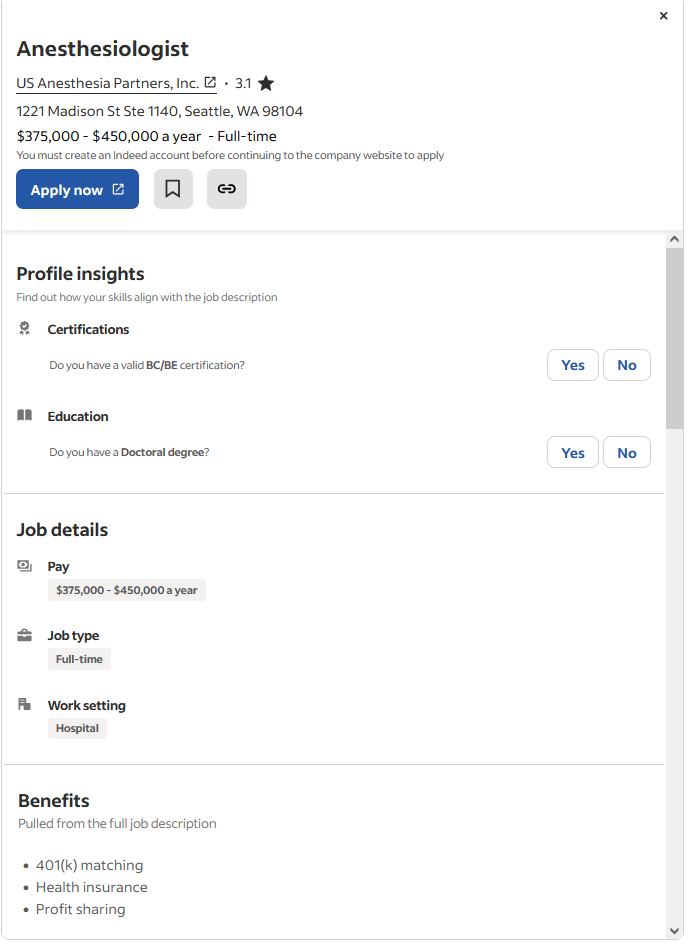Viewport: 688px width, 951px height.
Task: Click the Education book icon
Action: pos(25,416)
